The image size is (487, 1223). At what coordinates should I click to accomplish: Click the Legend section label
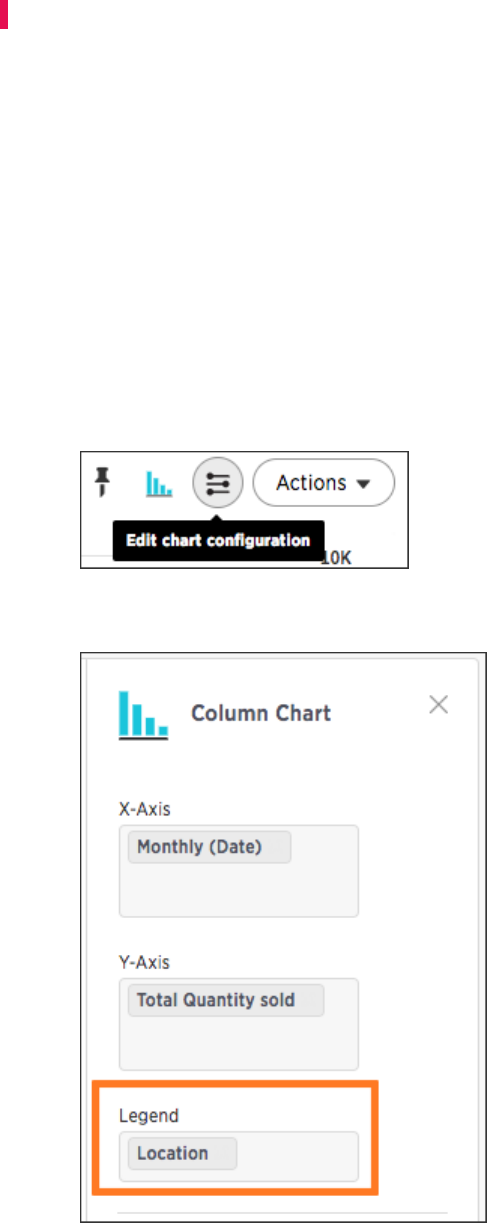pyautogui.click(x=143, y=1115)
